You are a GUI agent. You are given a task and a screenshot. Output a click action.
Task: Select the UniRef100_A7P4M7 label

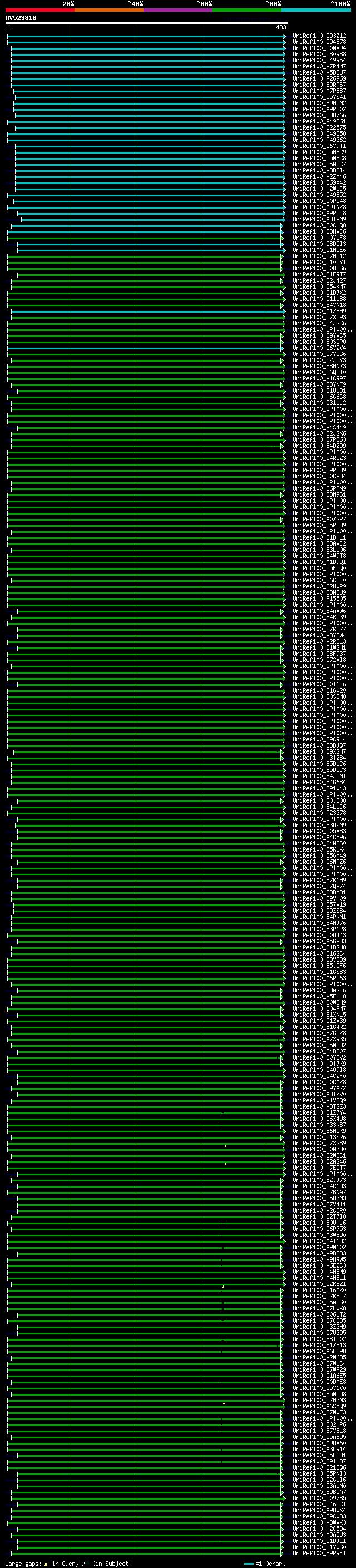(319, 66)
